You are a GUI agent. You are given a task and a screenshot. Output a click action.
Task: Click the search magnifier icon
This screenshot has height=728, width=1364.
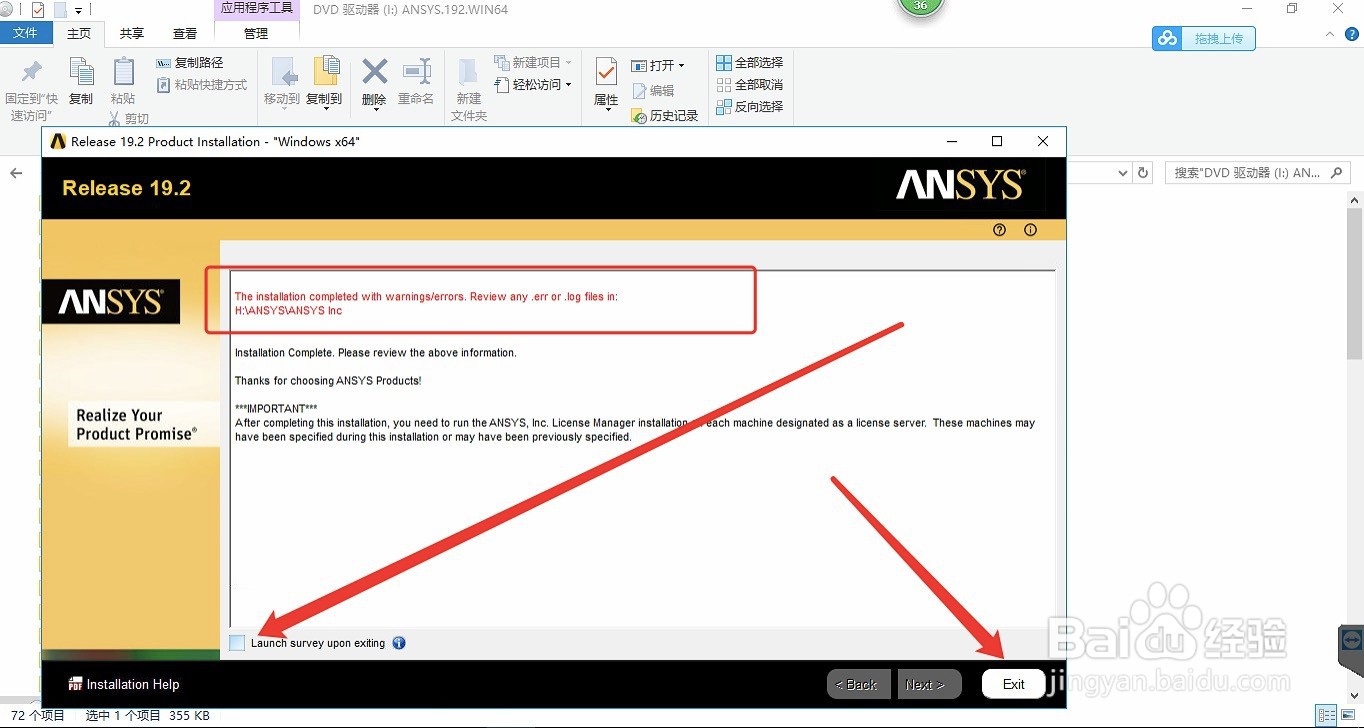pyautogui.click(x=1338, y=172)
